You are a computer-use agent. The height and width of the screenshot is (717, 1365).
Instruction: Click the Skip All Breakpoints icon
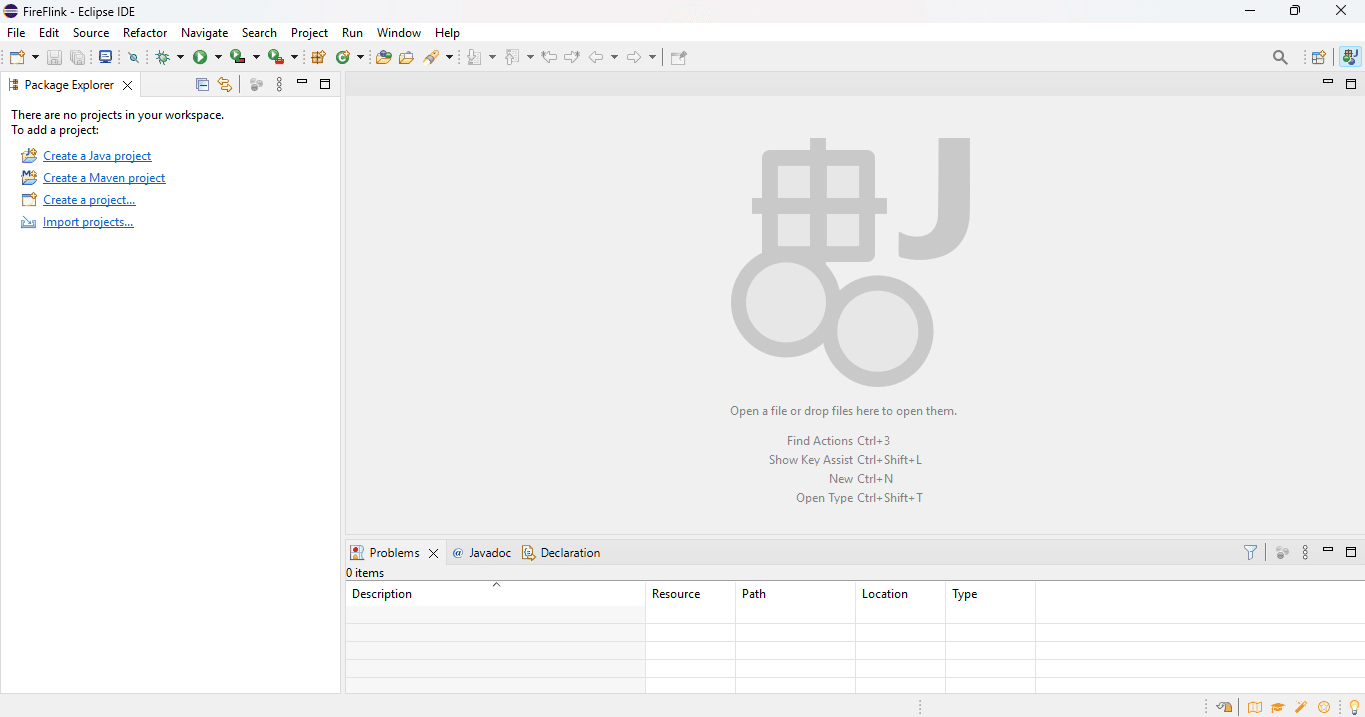pyautogui.click(x=133, y=57)
